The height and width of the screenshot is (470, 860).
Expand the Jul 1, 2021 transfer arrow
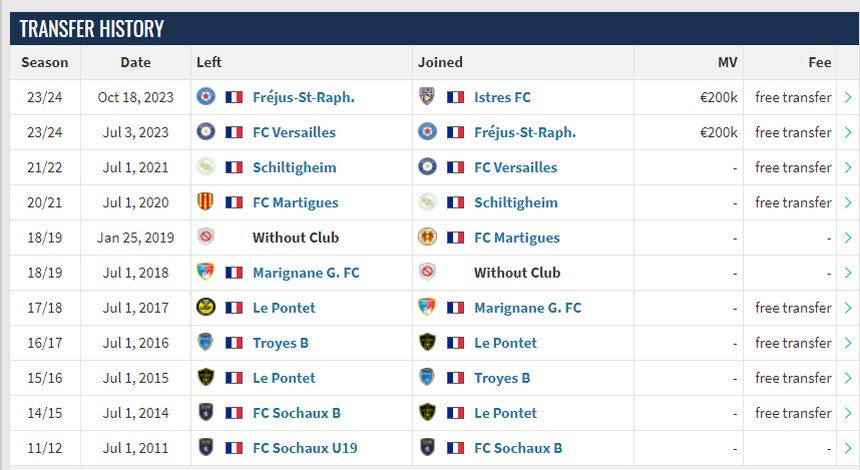(848, 167)
